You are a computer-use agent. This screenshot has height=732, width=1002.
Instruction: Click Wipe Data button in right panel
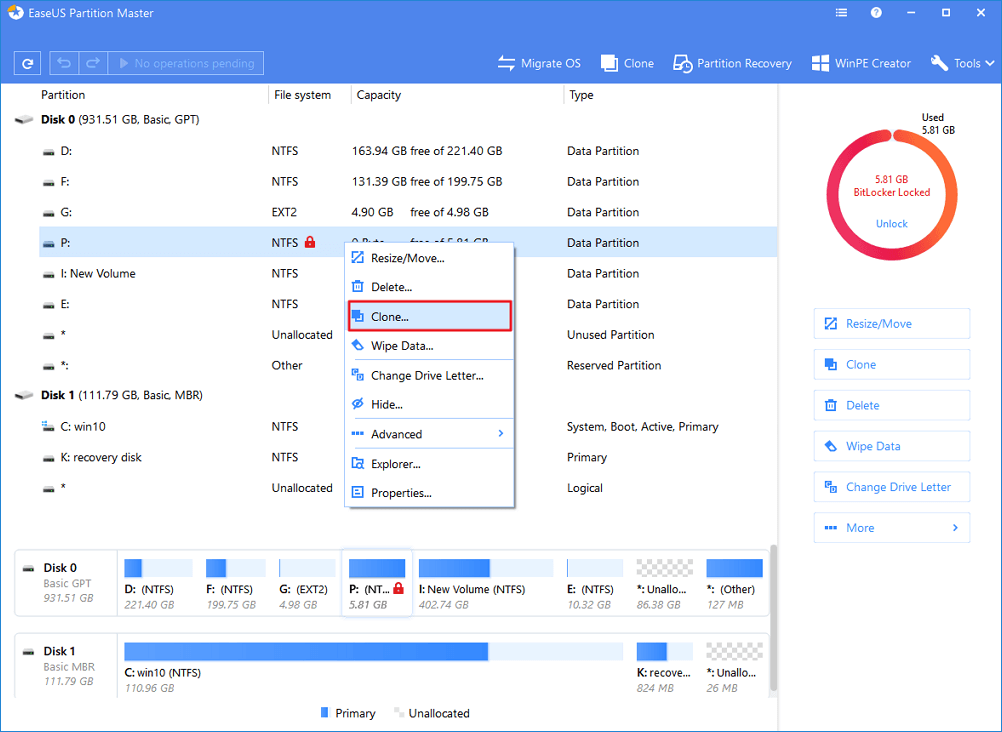coord(891,446)
